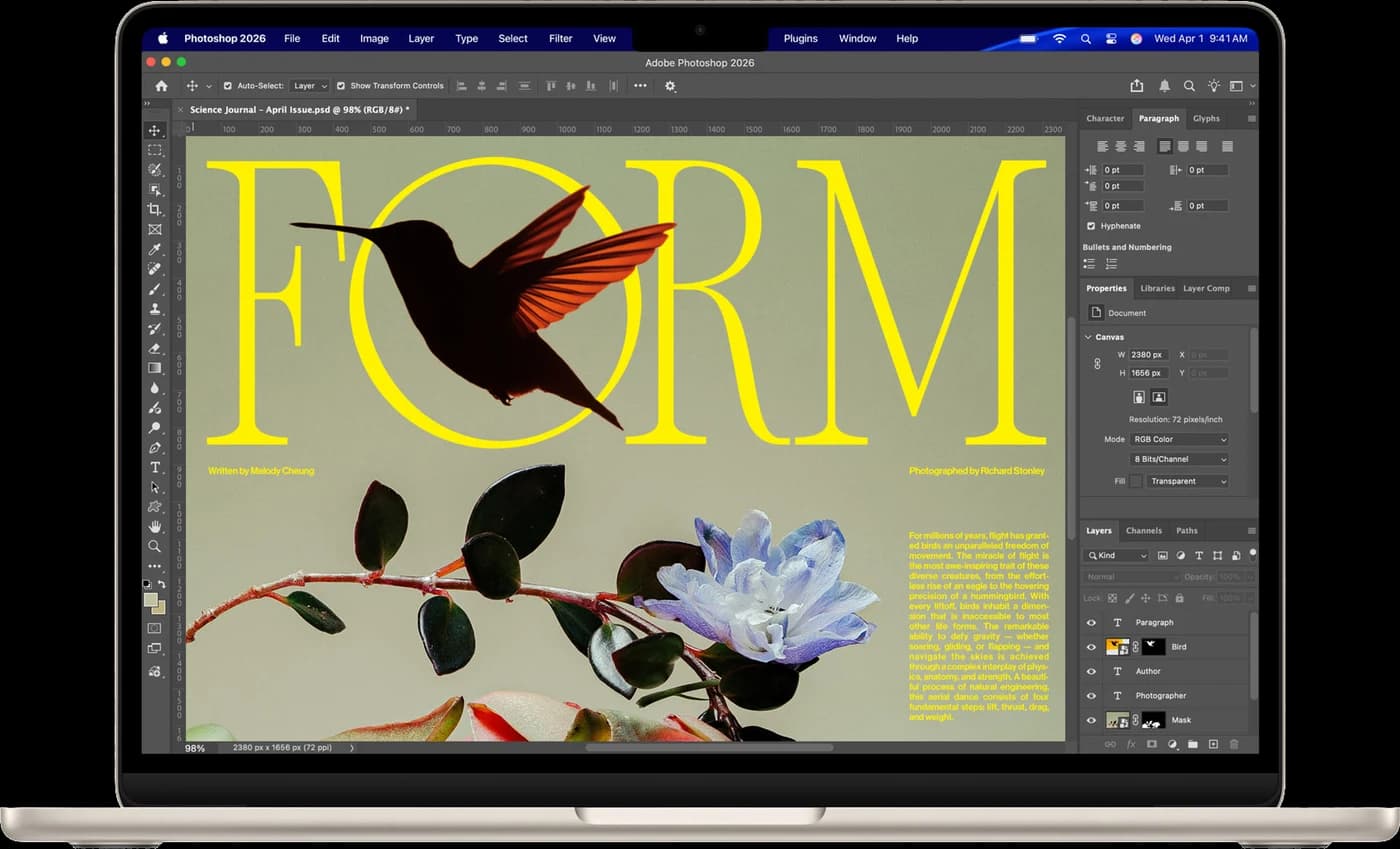Select the Gradient tool
The height and width of the screenshot is (849, 1400).
coord(154,368)
